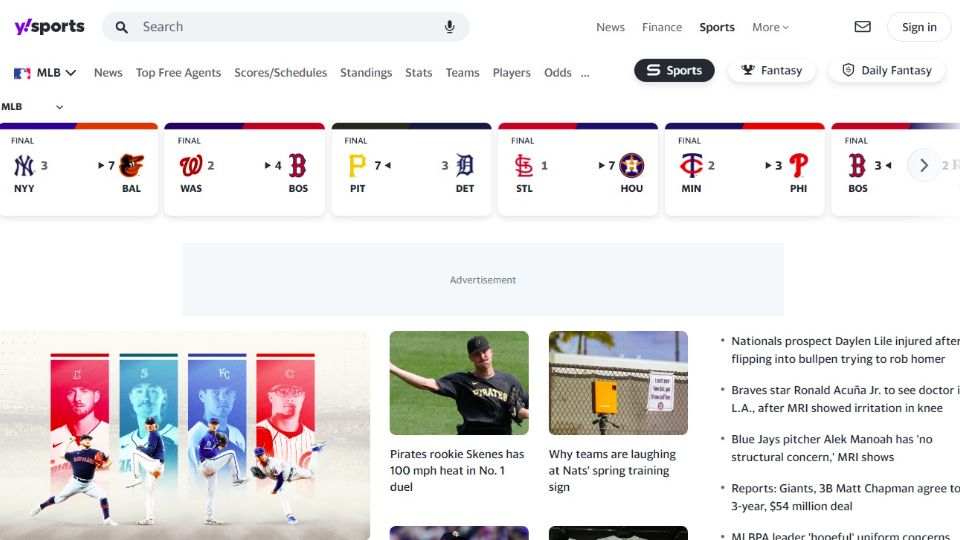Open Standings tab
Screen dimensions: 960x540
point(366,73)
